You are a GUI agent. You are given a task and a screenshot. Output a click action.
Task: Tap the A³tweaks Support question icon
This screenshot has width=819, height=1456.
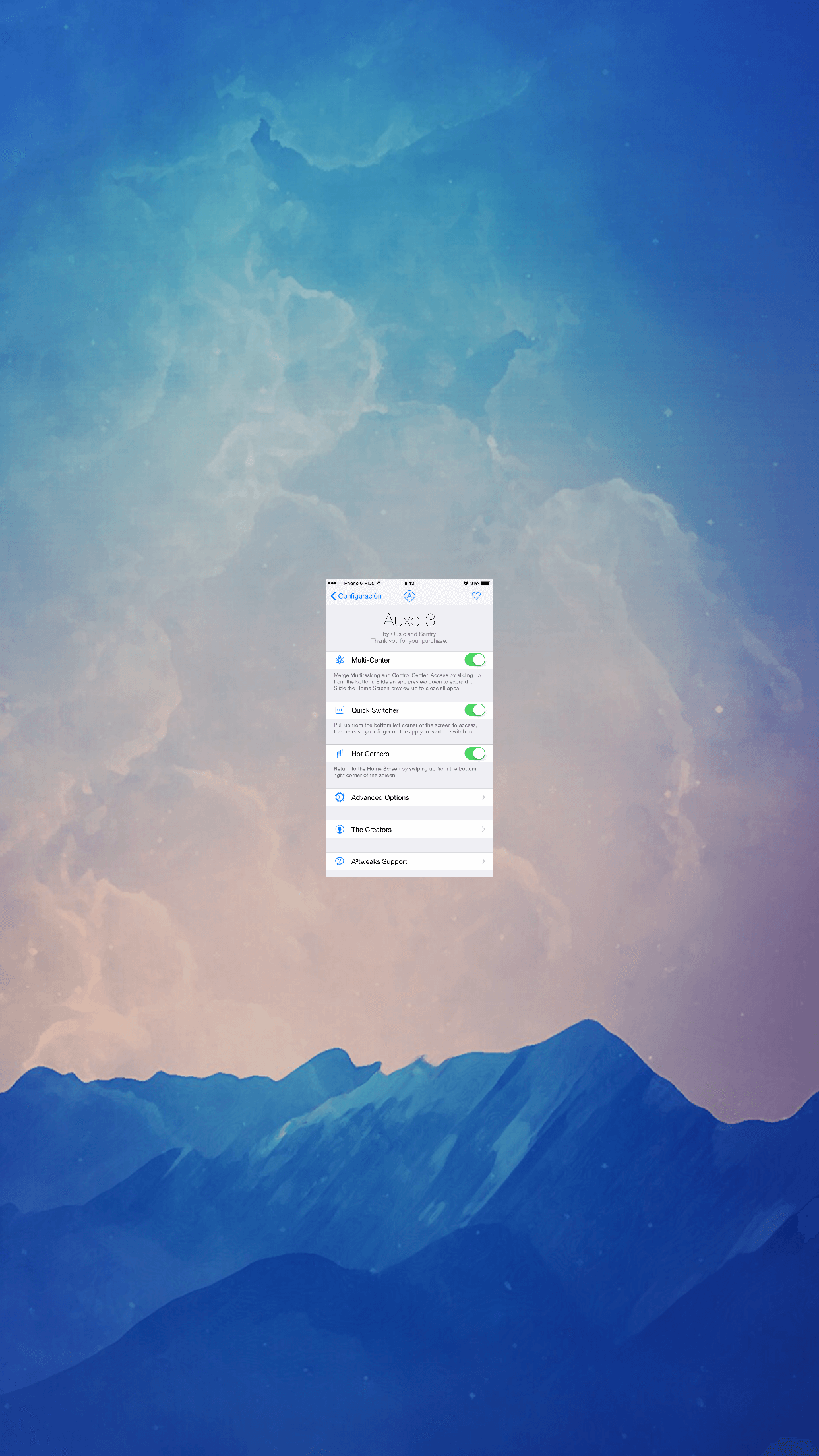click(340, 861)
